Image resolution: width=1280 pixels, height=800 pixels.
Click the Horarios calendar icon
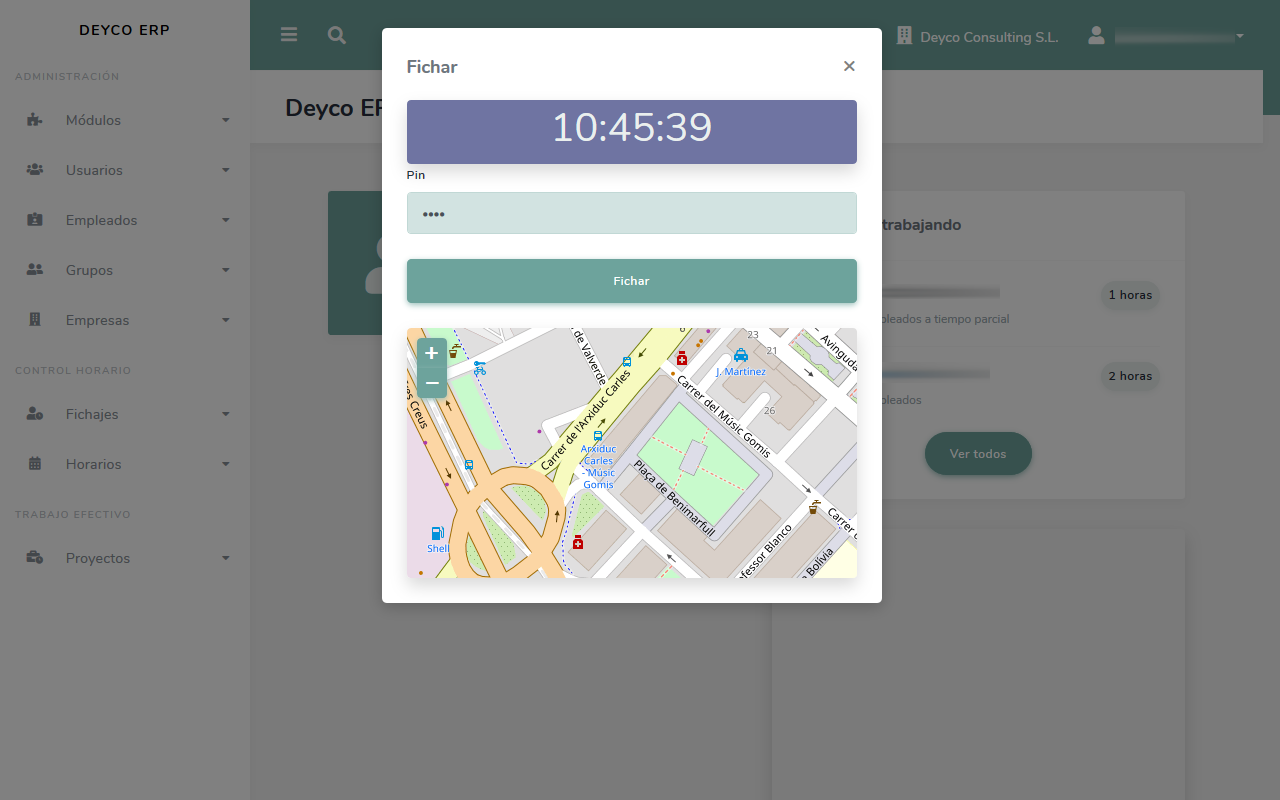click(35, 464)
